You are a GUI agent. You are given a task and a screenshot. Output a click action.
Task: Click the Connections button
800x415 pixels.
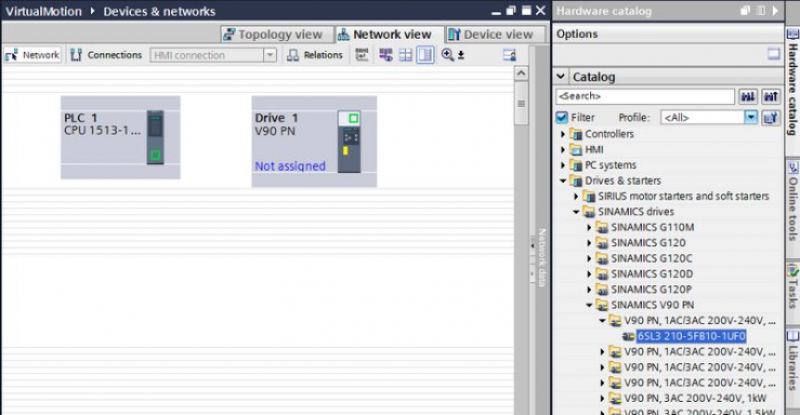point(106,55)
